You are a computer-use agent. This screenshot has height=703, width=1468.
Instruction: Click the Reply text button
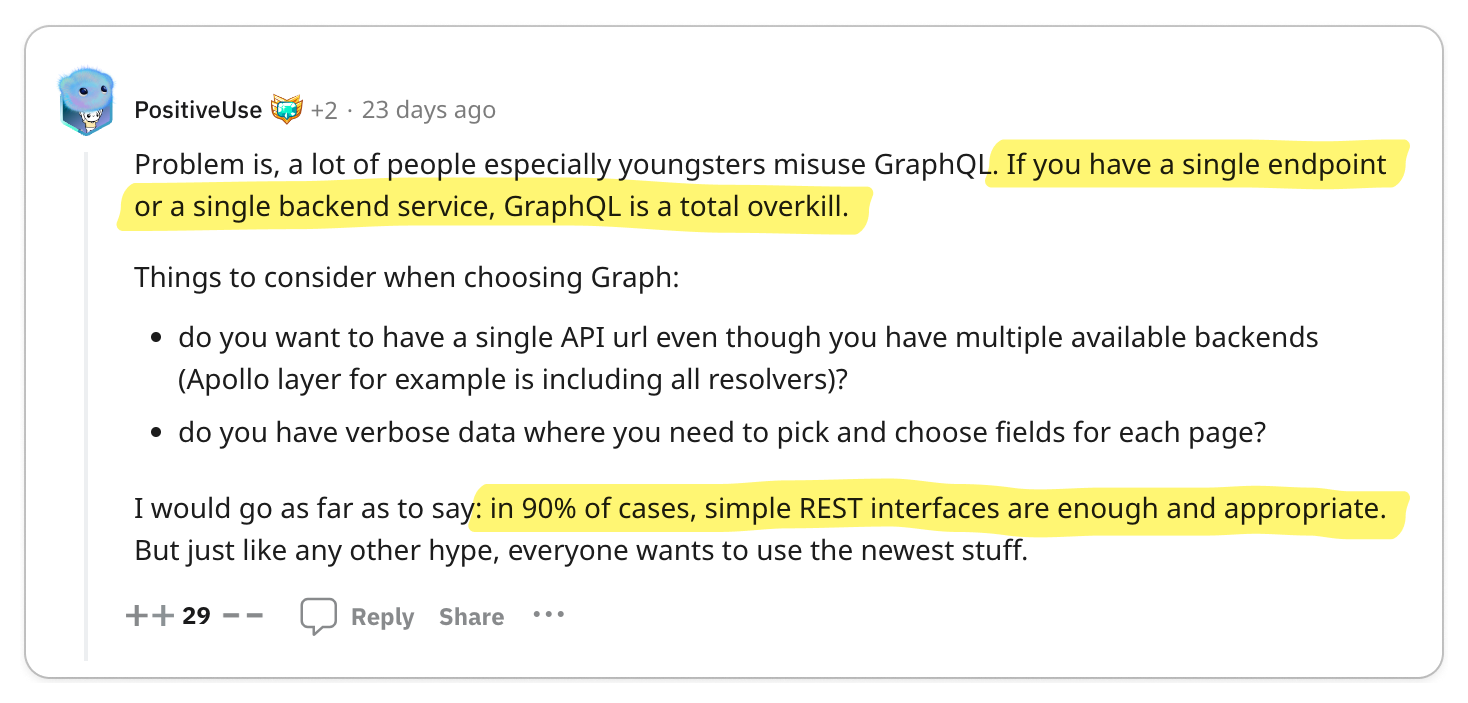tap(382, 617)
